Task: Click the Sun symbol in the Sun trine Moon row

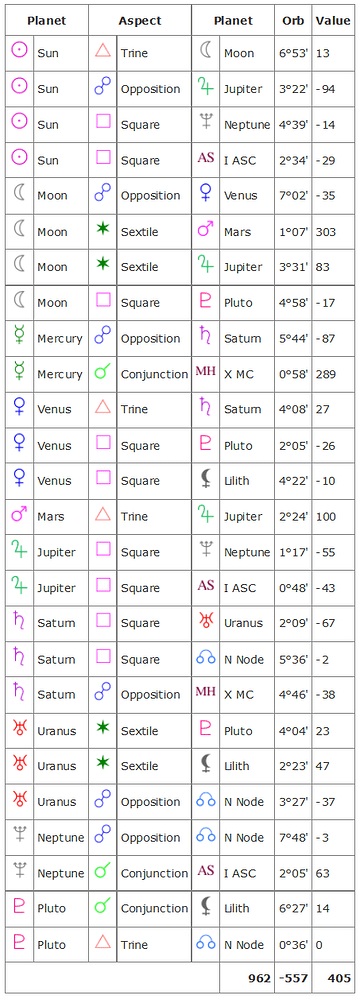Action: (20, 53)
